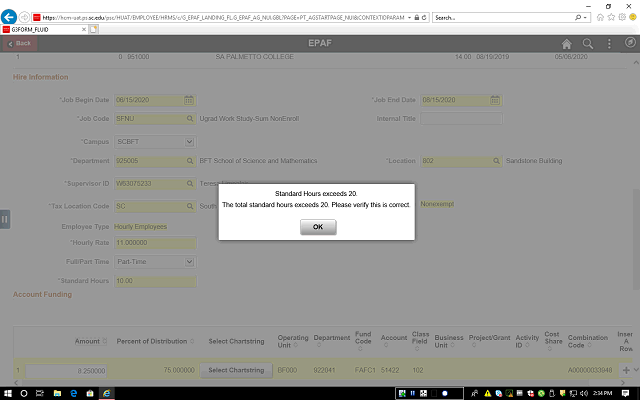
Task: Click the Select Chartstring button in row 1
Action: 236,370
